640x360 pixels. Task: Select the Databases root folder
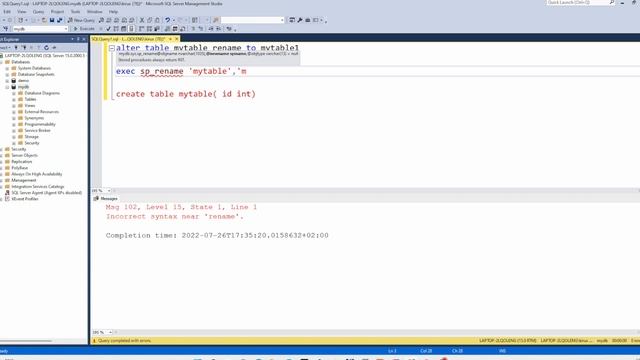(x=20, y=62)
